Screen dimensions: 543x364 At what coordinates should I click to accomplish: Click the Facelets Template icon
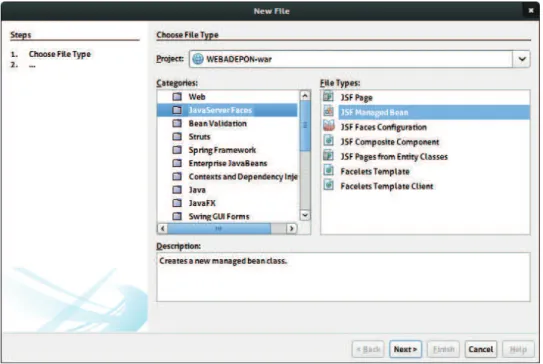328,170
